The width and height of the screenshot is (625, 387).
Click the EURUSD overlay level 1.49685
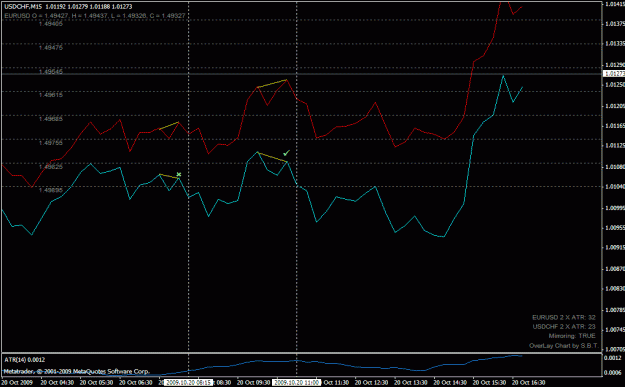(51, 119)
